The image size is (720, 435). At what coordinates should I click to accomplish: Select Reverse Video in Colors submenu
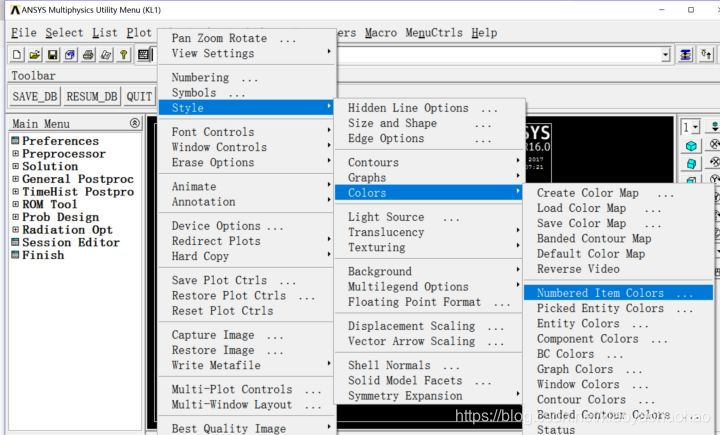pos(618,269)
